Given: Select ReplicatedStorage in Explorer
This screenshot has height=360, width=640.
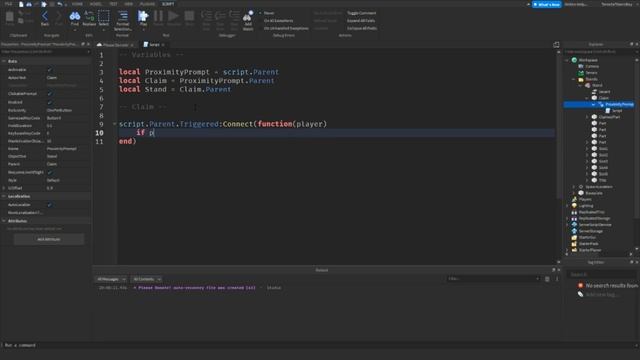Looking at the screenshot, I should coord(594,218).
